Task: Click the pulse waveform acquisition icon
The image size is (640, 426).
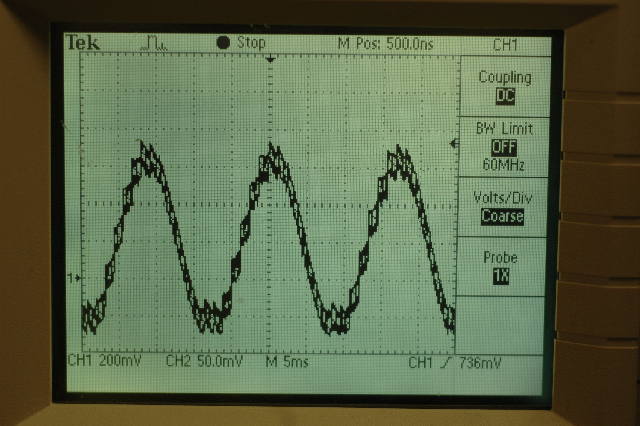Action: (x=157, y=43)
